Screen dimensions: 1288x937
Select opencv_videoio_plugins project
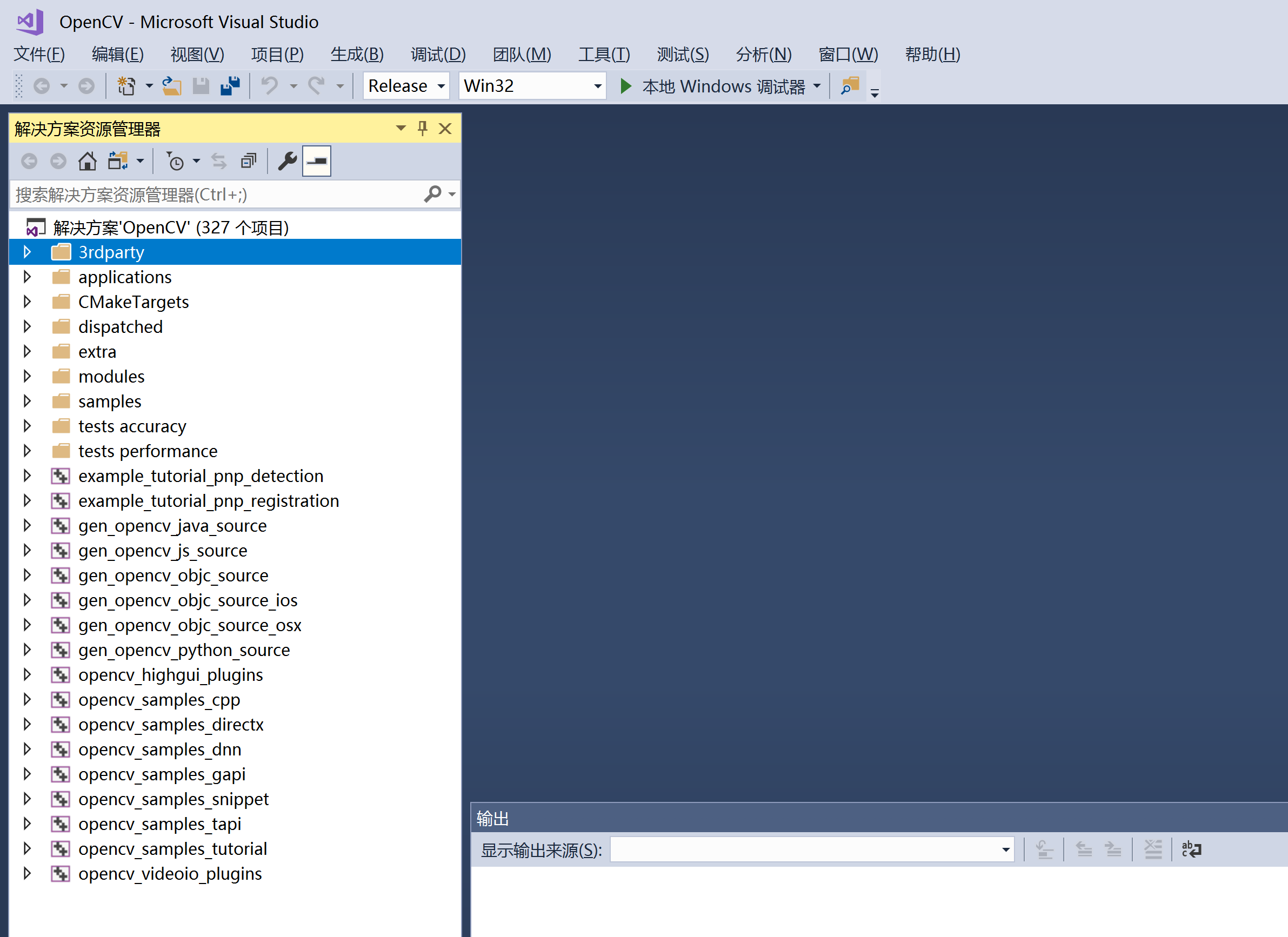pyautogui.click(x=170, y=874)
